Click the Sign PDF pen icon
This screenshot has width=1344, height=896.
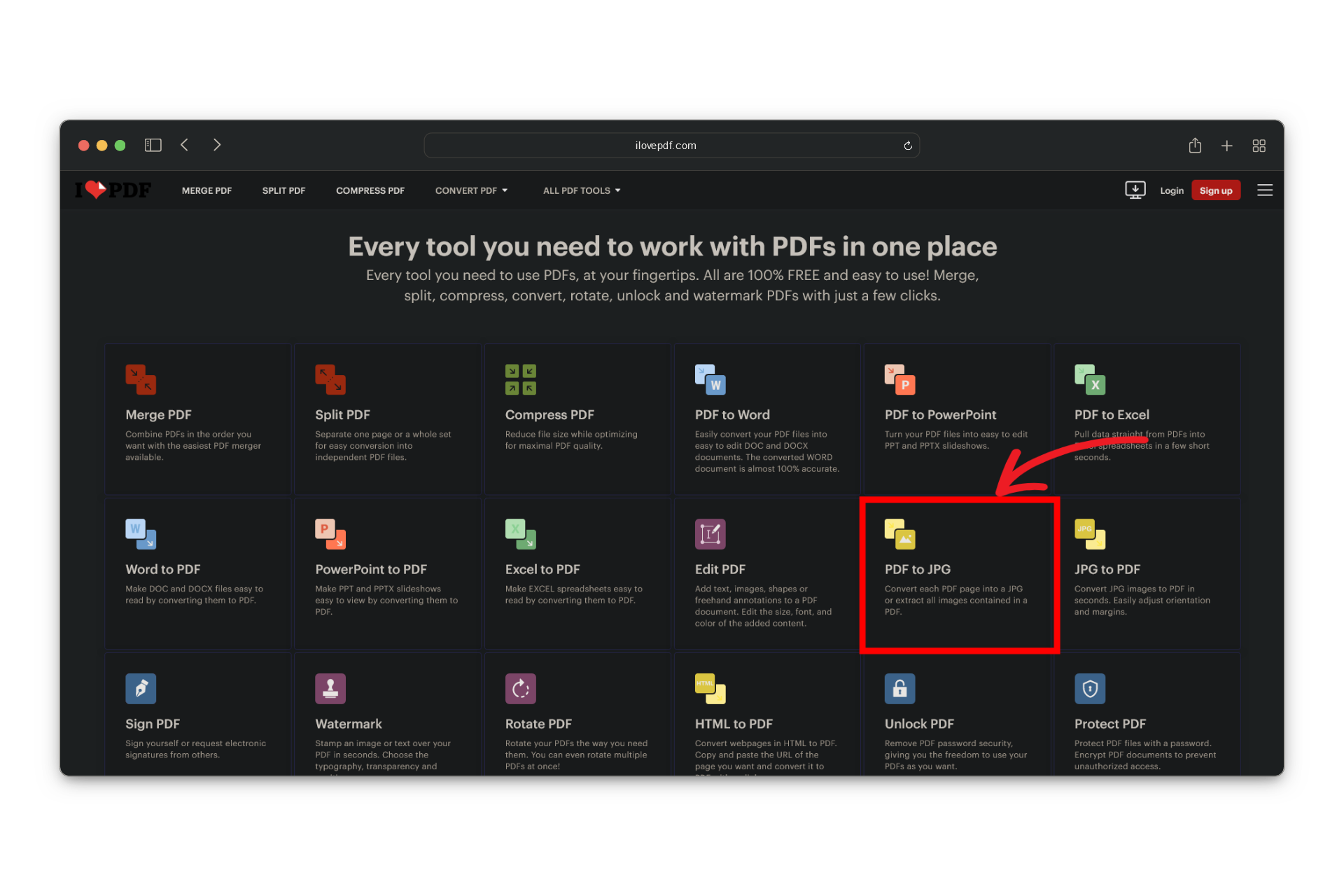coord(141,689)
